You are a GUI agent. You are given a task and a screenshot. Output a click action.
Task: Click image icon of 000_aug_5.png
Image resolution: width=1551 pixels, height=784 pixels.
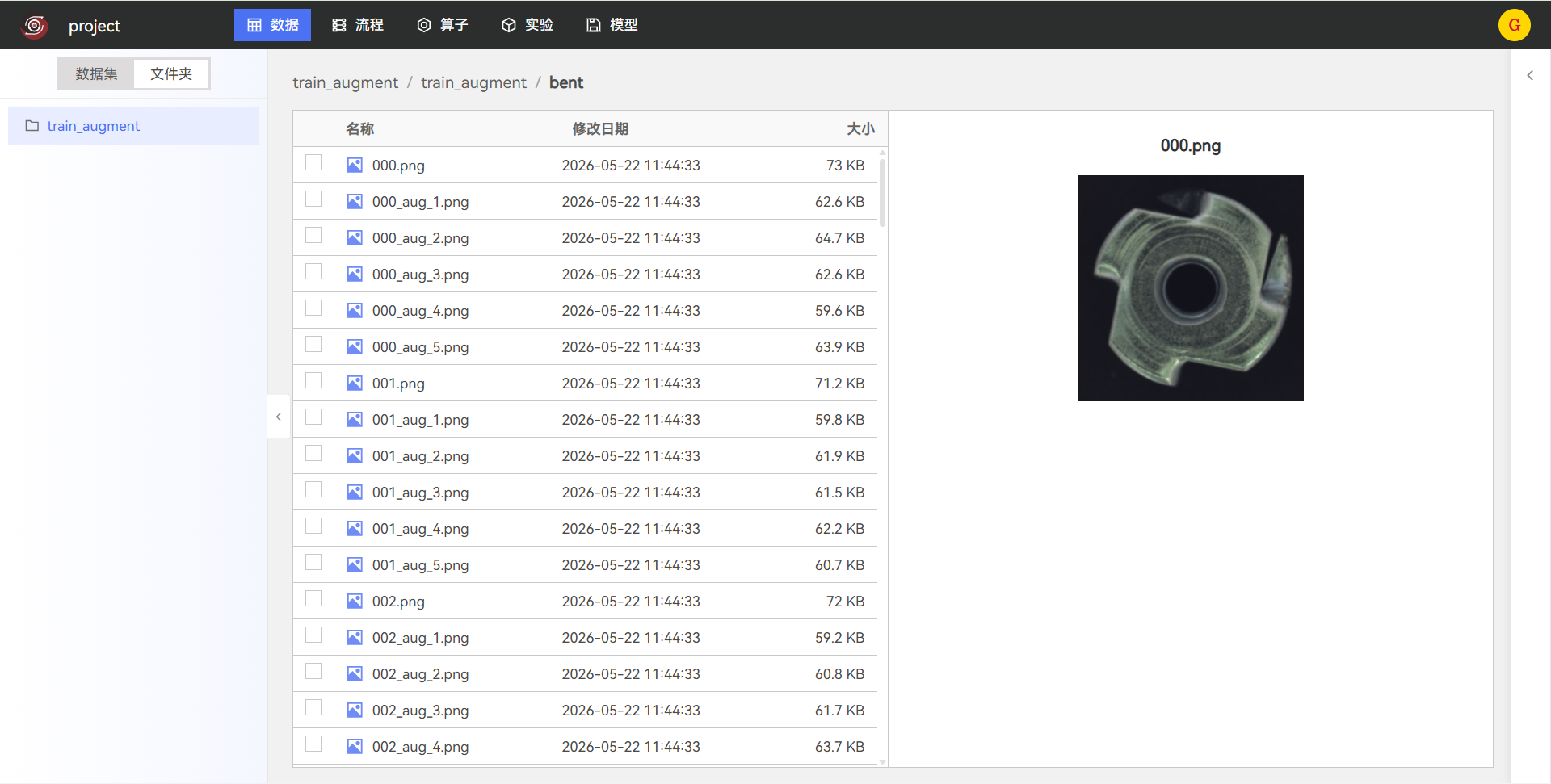(x=355, y=346)
